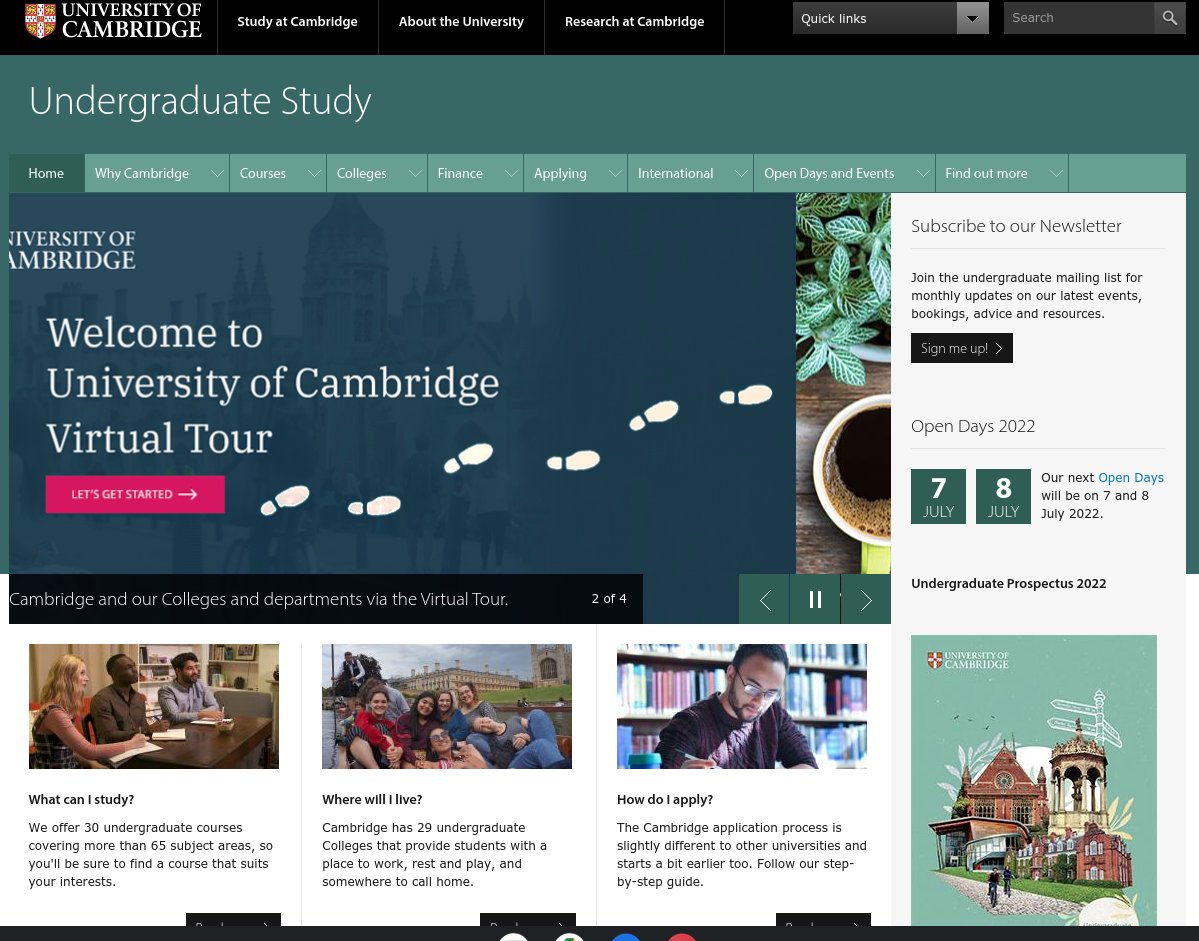Show the previous carousel slide
The width and height of the screenshot is (1199, 941).
[765, 600]
